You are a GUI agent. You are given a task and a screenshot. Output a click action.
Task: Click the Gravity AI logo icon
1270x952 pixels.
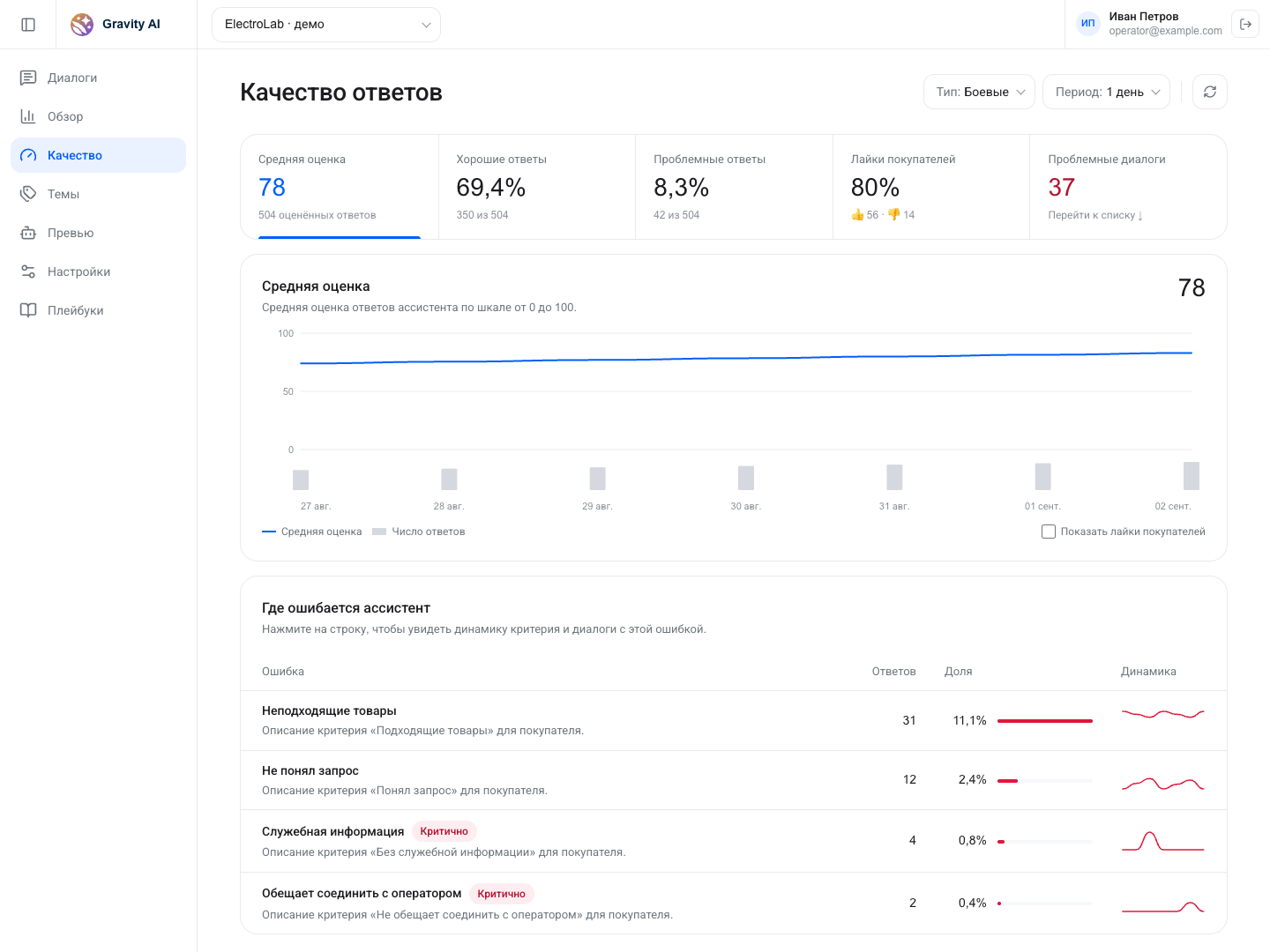(82, 25)
